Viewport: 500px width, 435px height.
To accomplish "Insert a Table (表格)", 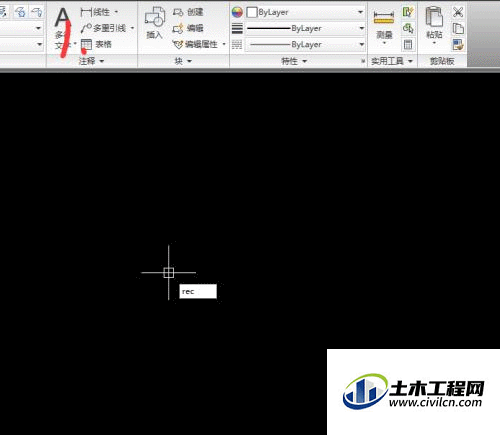I will 96,44.
